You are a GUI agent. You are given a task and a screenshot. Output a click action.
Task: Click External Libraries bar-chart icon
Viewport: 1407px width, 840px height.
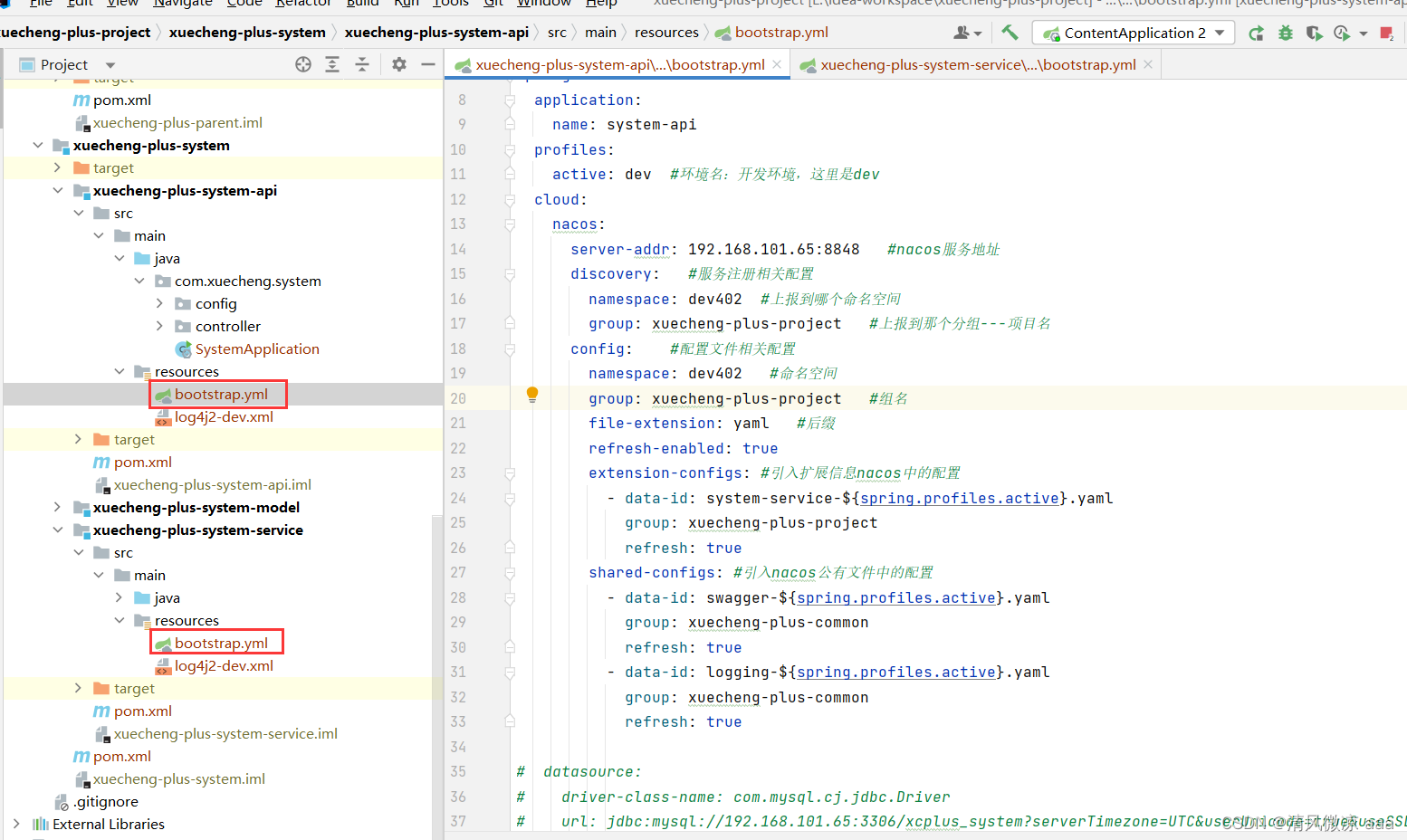[41, 825]
